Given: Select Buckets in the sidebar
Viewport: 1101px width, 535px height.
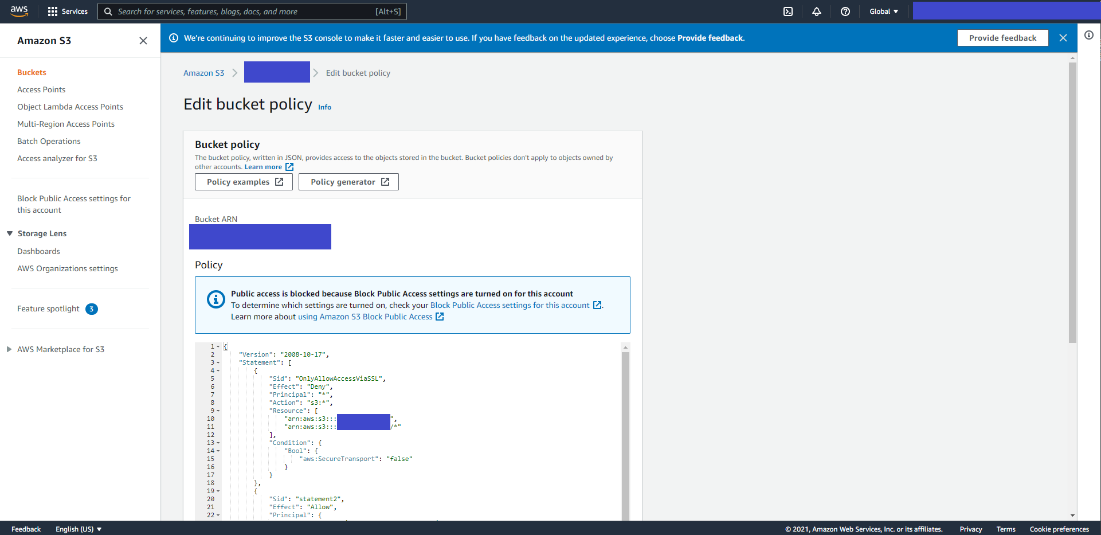Looking at the screenshot, I should click(32, 72).
